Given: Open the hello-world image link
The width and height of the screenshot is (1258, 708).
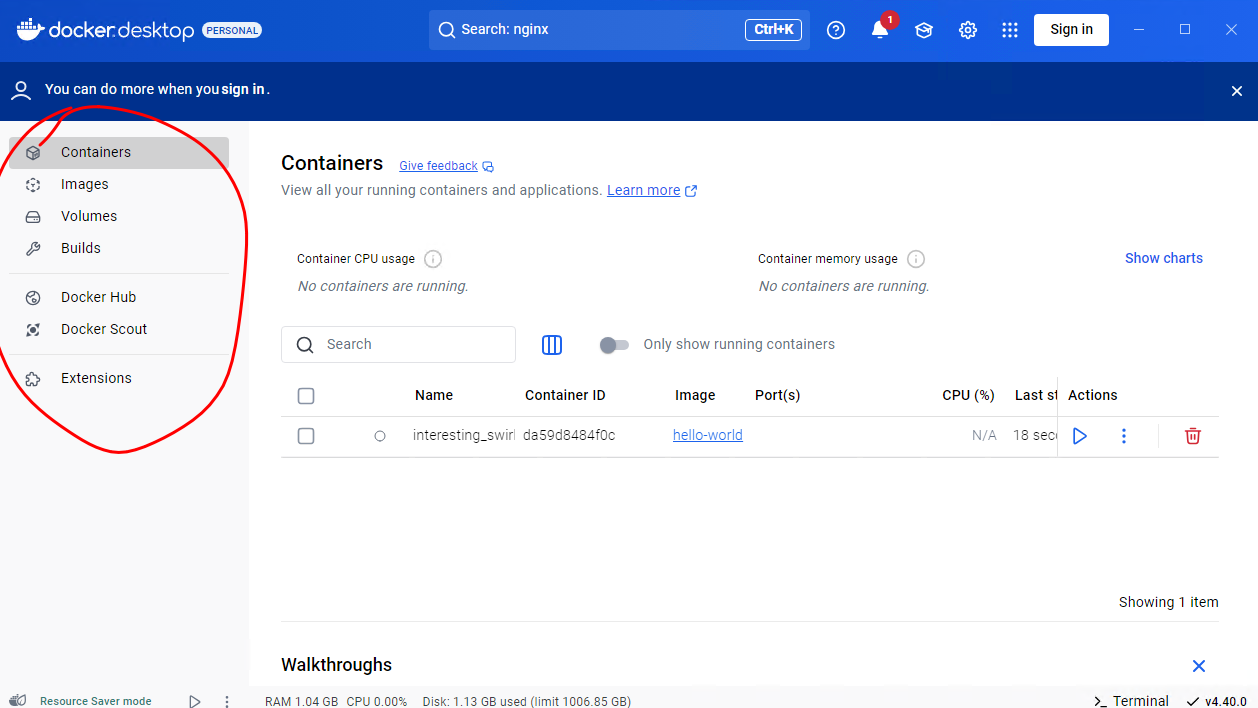Looking at the screenshot, I should click(x=708, y=435).
